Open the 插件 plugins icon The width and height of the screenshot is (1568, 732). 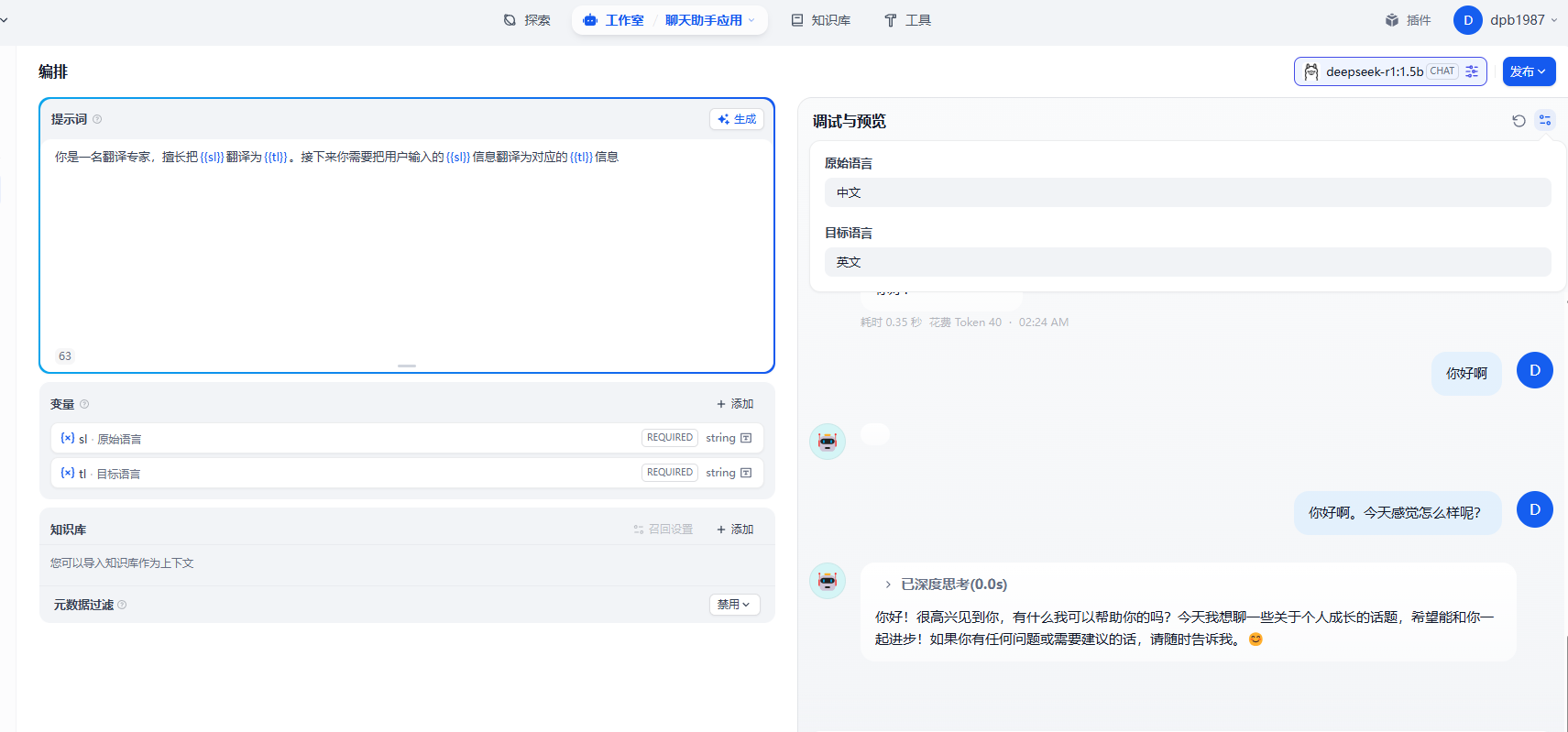(x=1408, y=20)
